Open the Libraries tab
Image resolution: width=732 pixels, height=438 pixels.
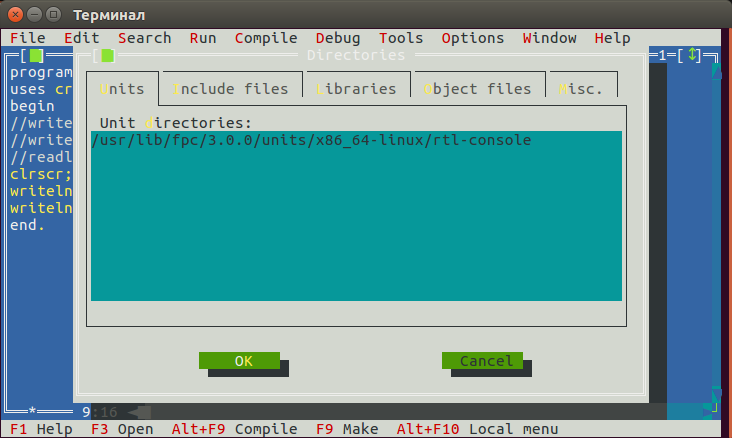click(x=356, y=89)
